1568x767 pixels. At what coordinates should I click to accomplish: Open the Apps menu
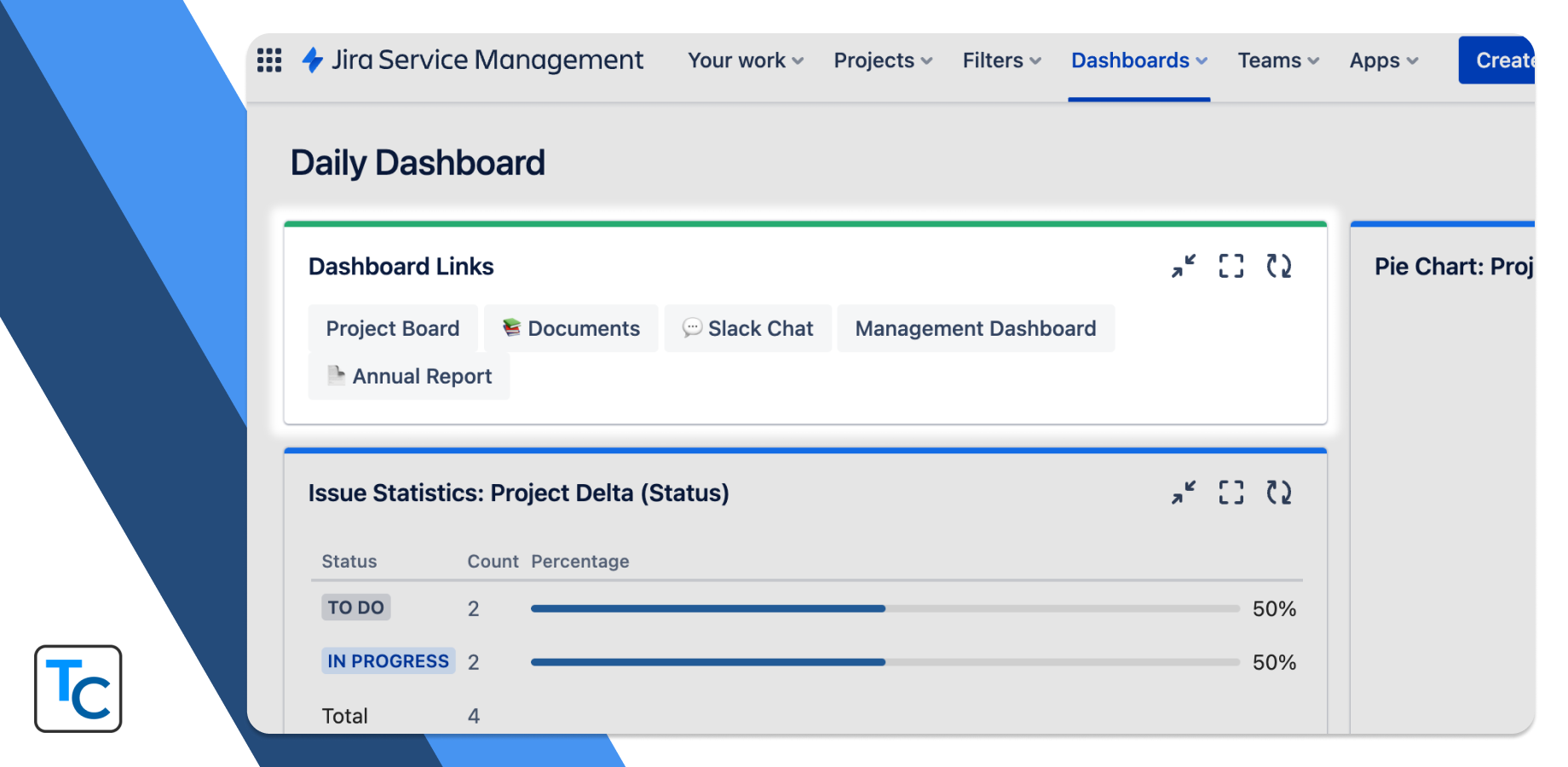[x=1384, y=61]
